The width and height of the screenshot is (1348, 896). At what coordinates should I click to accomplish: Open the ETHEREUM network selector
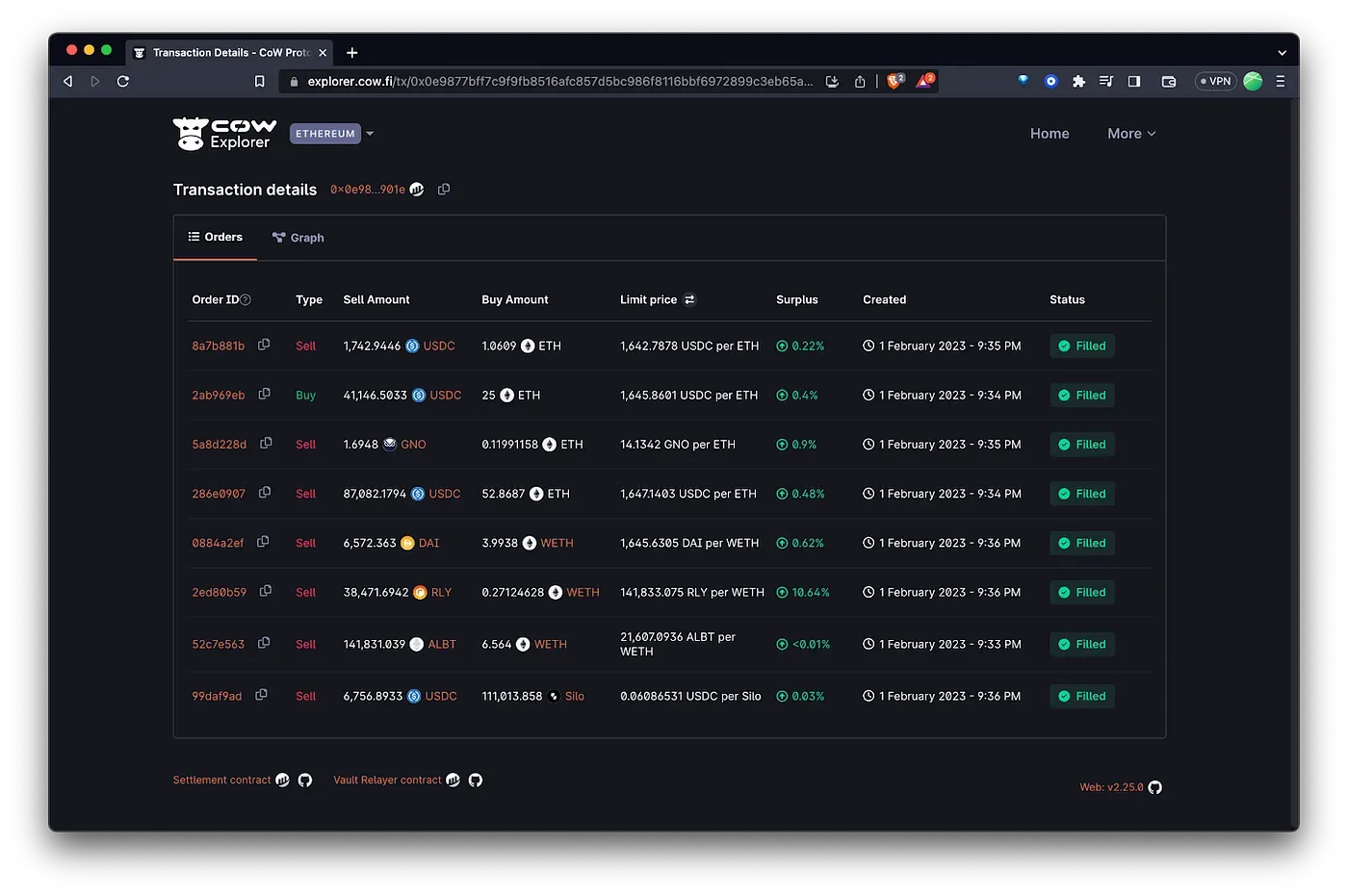(332, 133)
